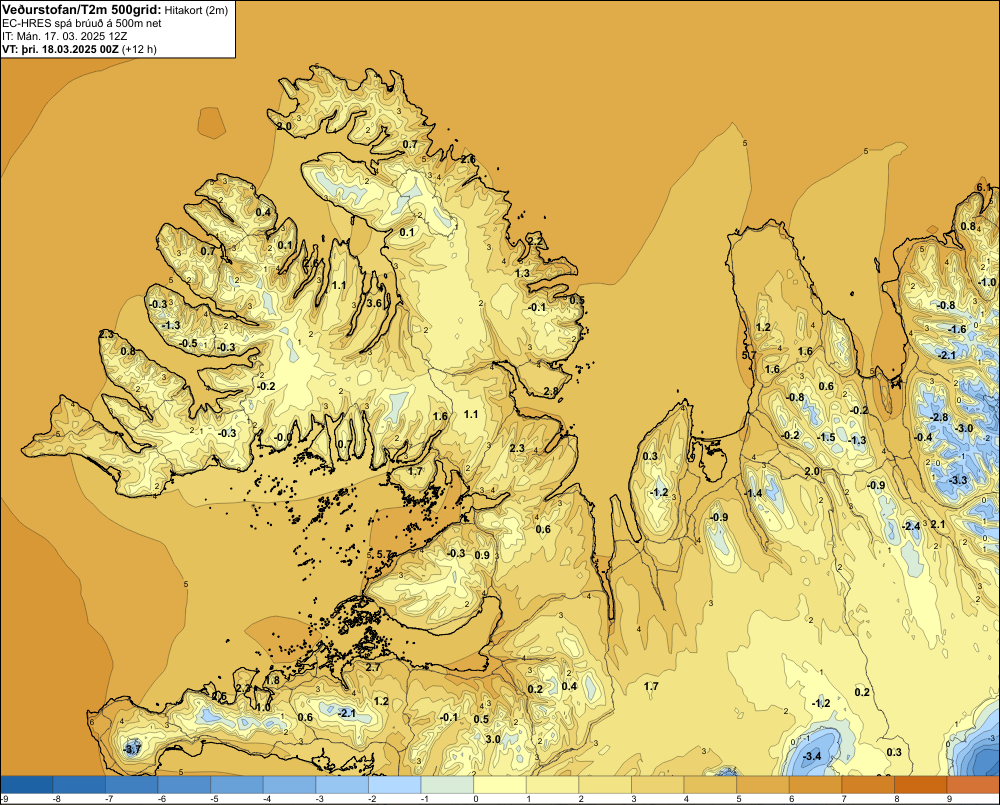
Task: Select the legend swatch between 6 and 7
Action: coord(815,784)
